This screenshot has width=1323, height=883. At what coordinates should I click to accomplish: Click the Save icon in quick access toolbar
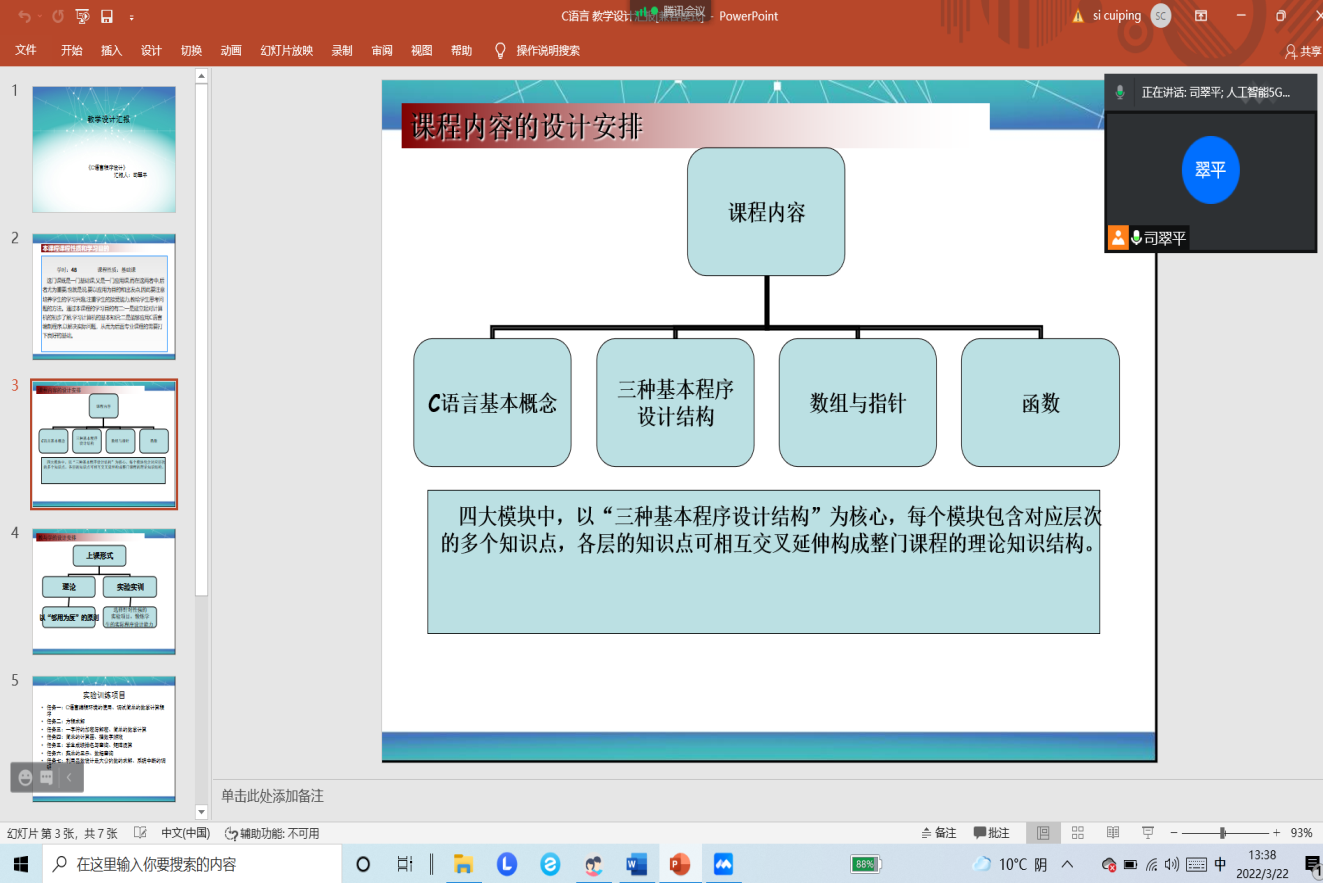(x=107, y=16)
